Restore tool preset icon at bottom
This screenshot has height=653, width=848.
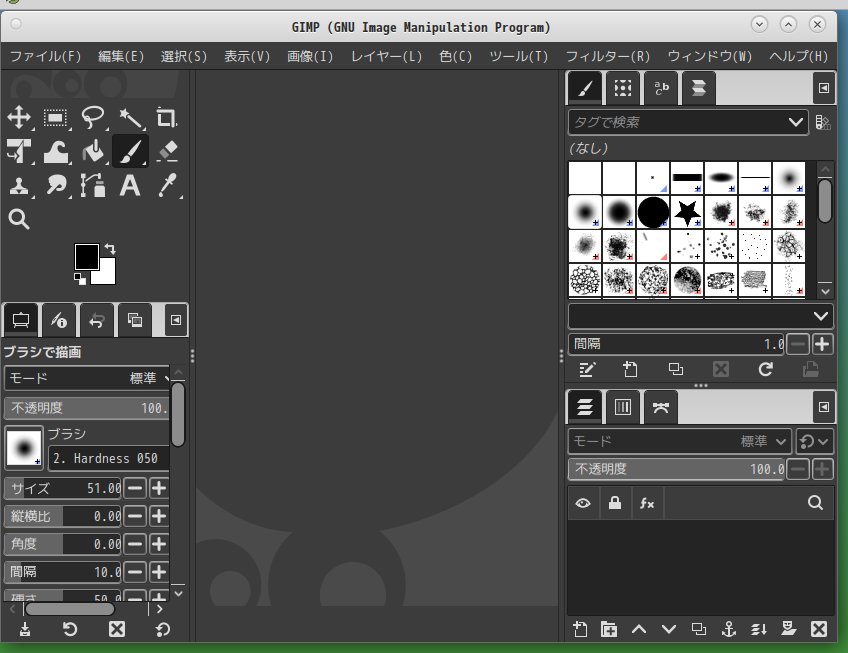tap(70, 629)
